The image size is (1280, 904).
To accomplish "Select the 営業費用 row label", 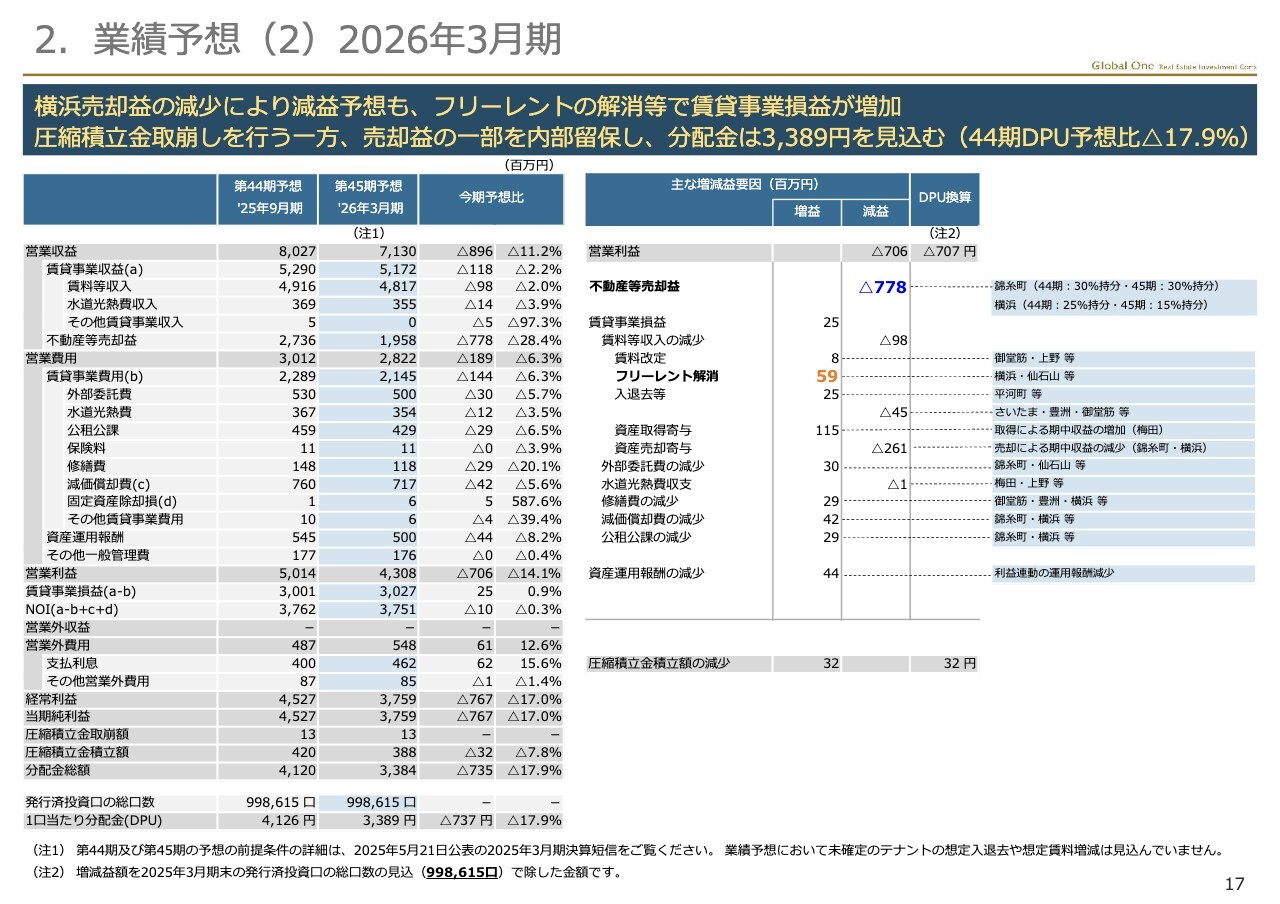I will [51, 358].
